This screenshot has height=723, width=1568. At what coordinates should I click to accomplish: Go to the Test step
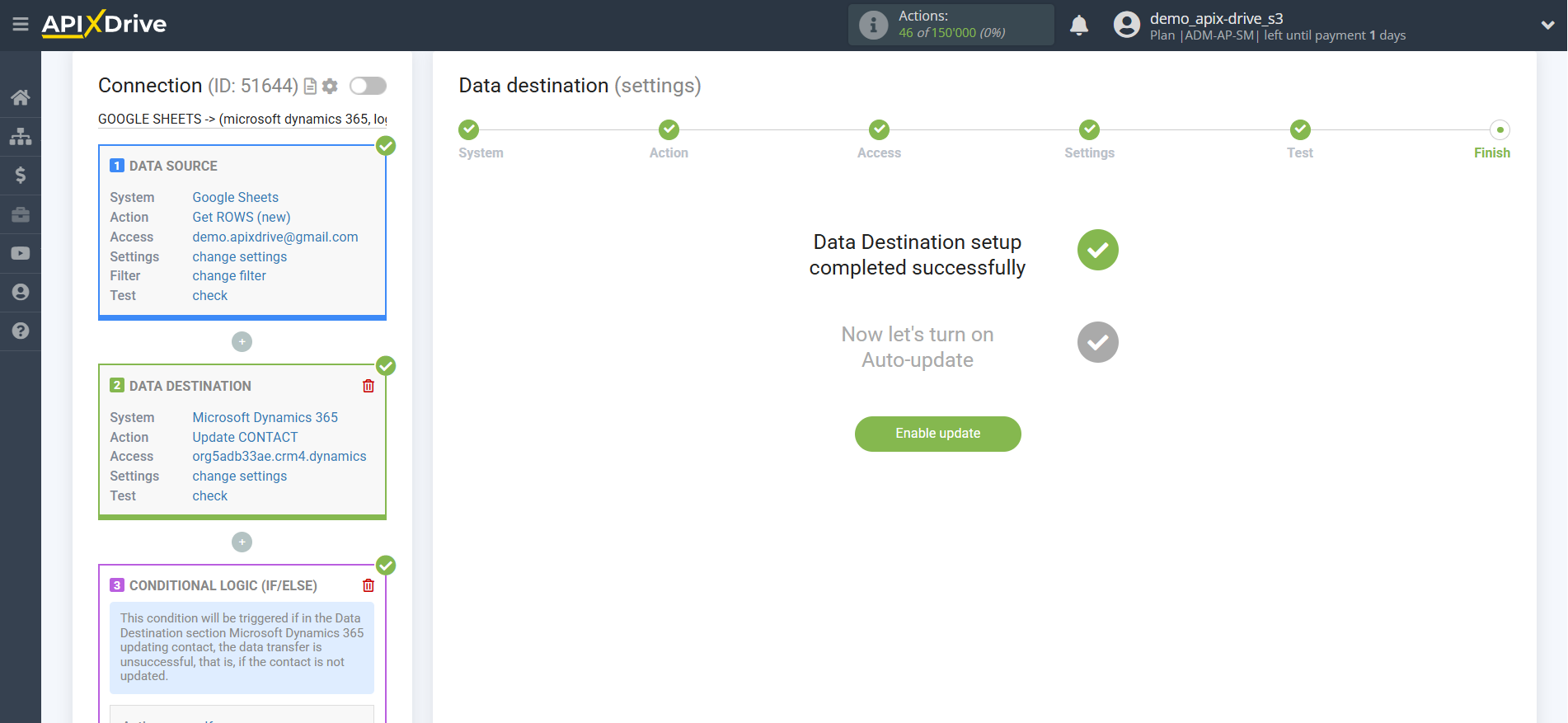coord(1300,129)
